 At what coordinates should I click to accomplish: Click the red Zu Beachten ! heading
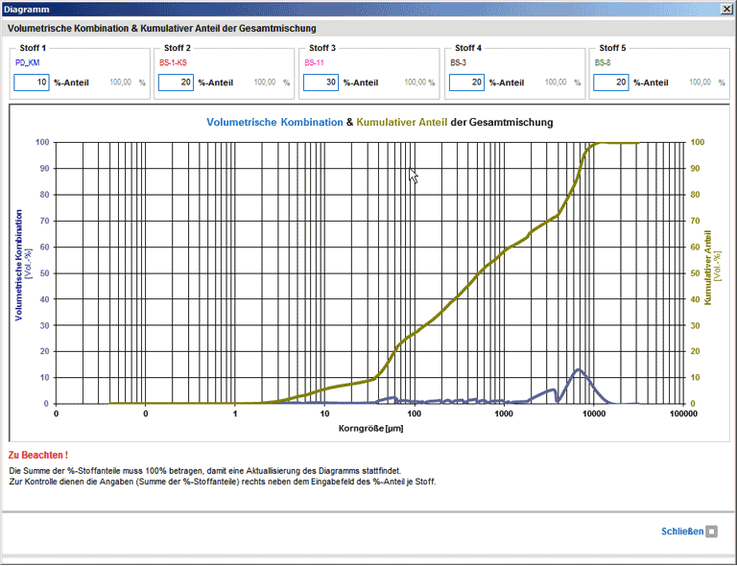tap(38, 455)
